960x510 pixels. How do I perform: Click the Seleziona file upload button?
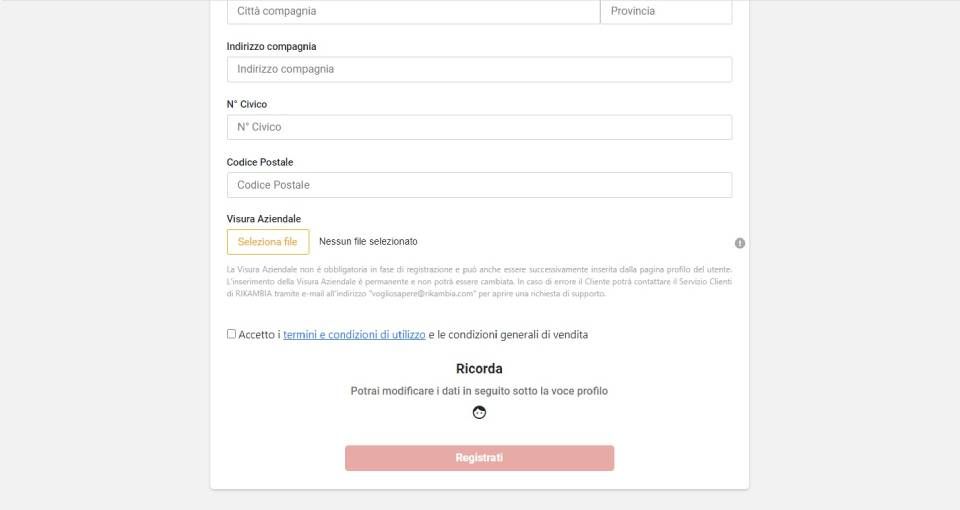pos(268,242)
